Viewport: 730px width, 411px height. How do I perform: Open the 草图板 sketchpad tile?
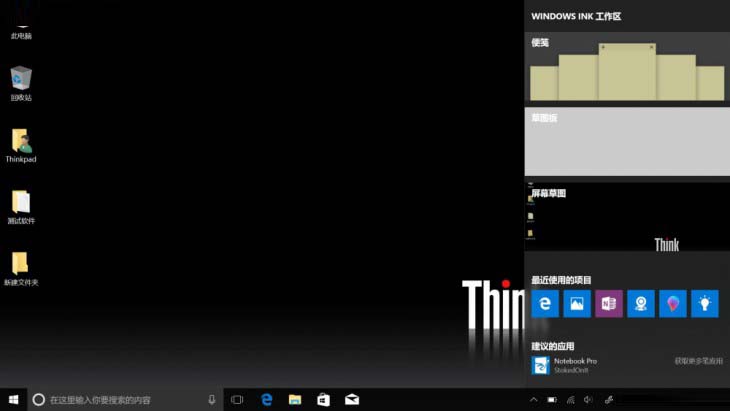click(x=627, y=141)
